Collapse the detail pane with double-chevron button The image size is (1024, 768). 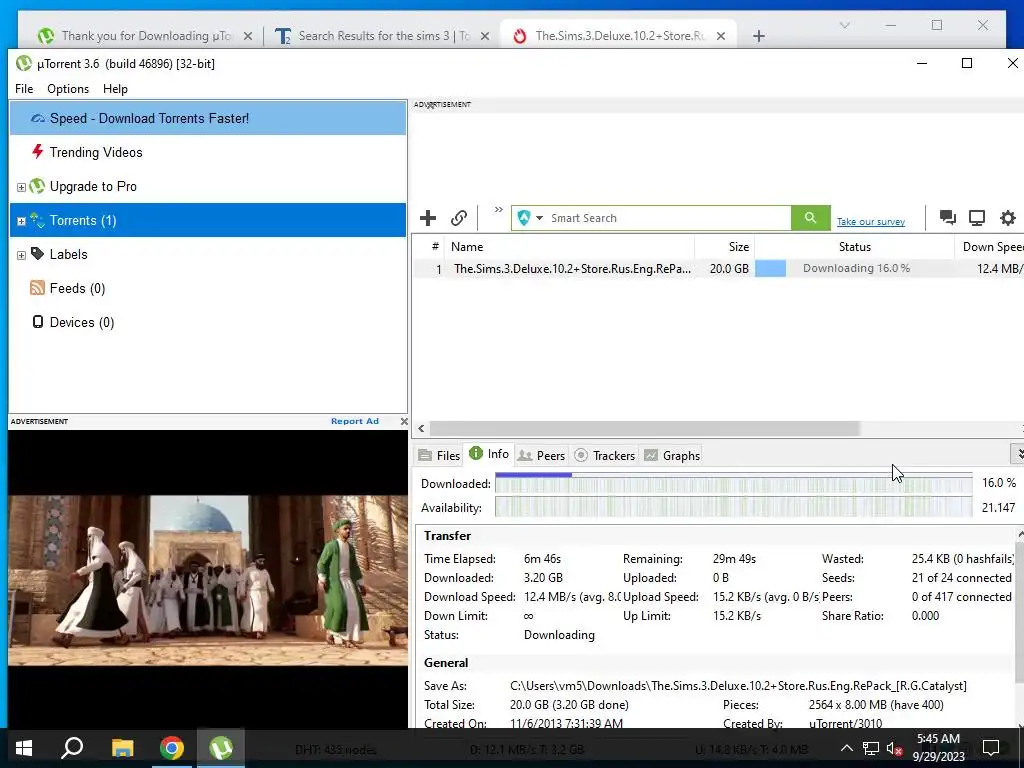pos(1017,453)
